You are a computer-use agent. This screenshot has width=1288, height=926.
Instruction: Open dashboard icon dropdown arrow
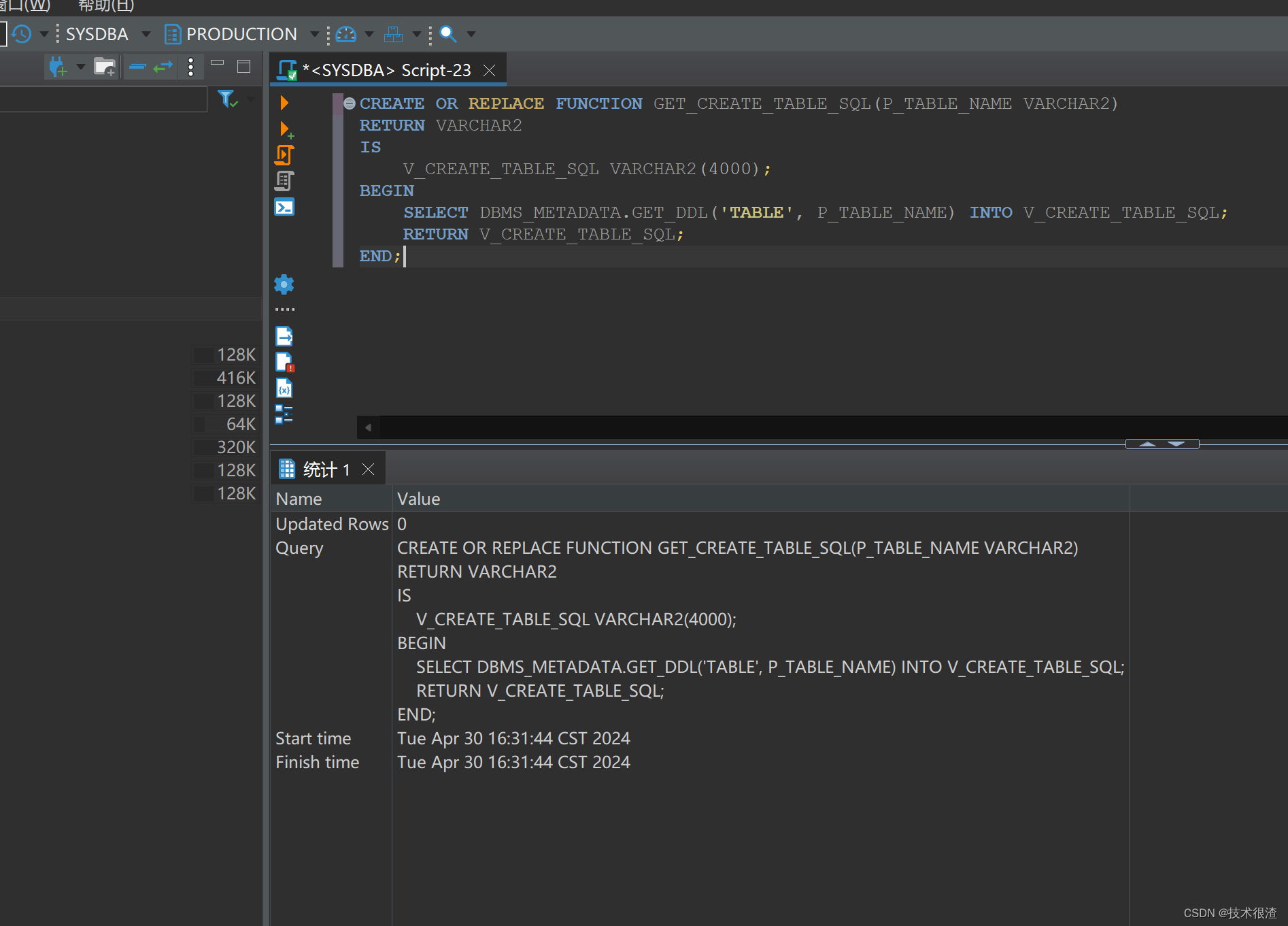click(369, 34)
